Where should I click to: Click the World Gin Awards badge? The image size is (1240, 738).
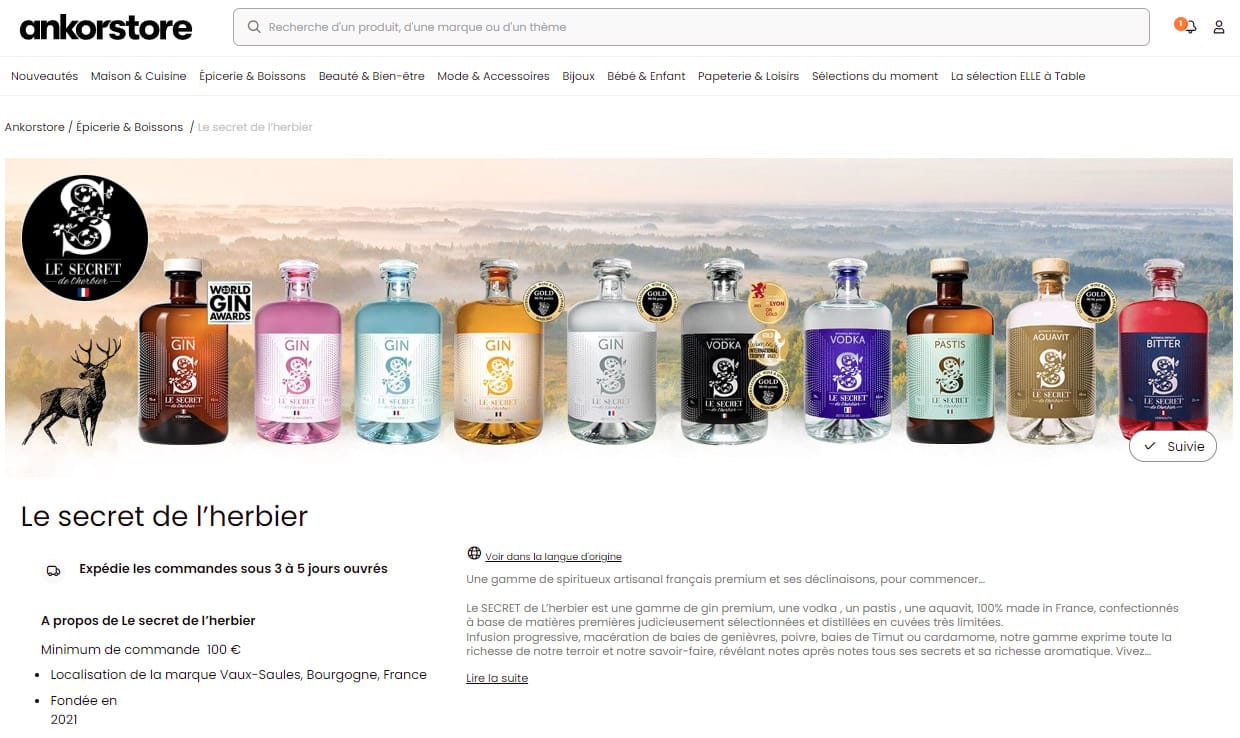click(229, 303)
